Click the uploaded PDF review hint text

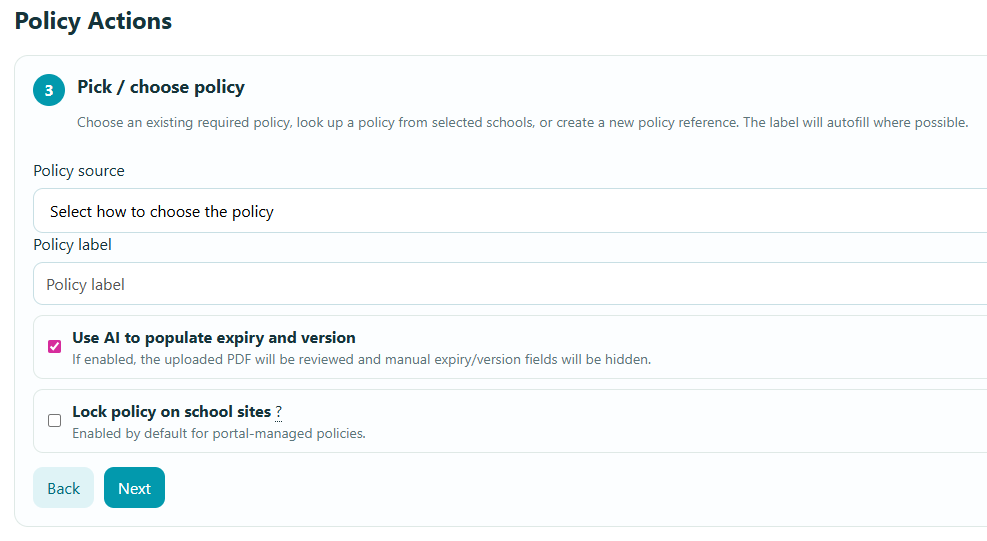click(361, 359)
